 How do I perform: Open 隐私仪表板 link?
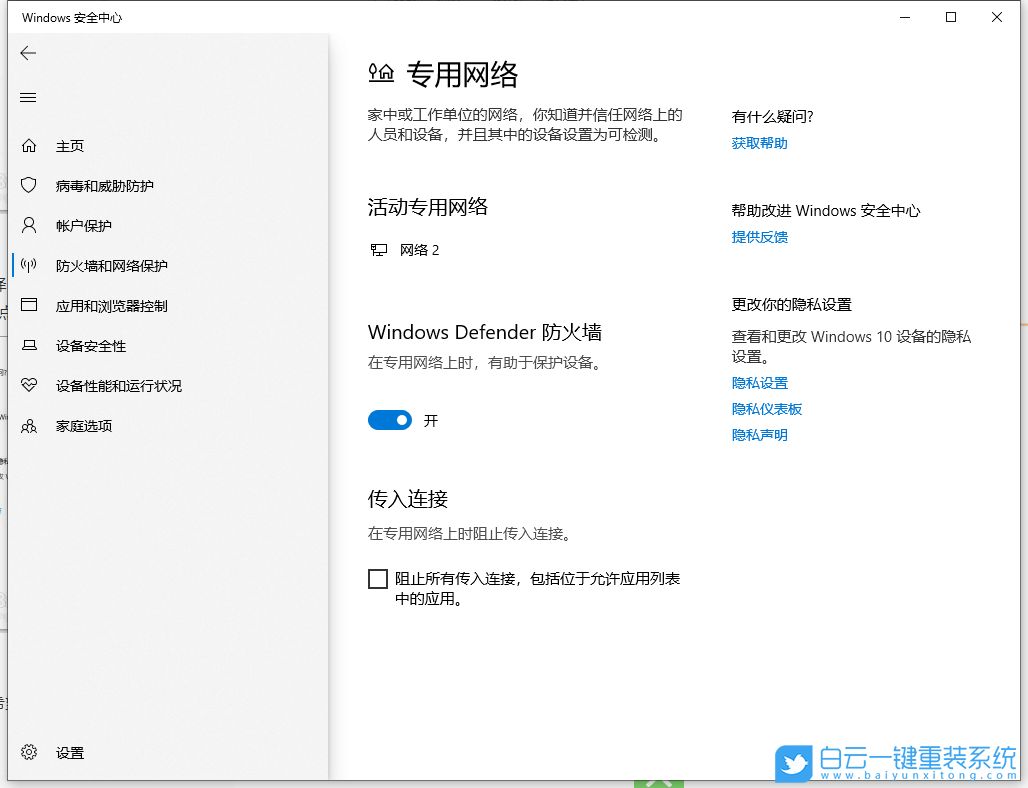point(766,409)
